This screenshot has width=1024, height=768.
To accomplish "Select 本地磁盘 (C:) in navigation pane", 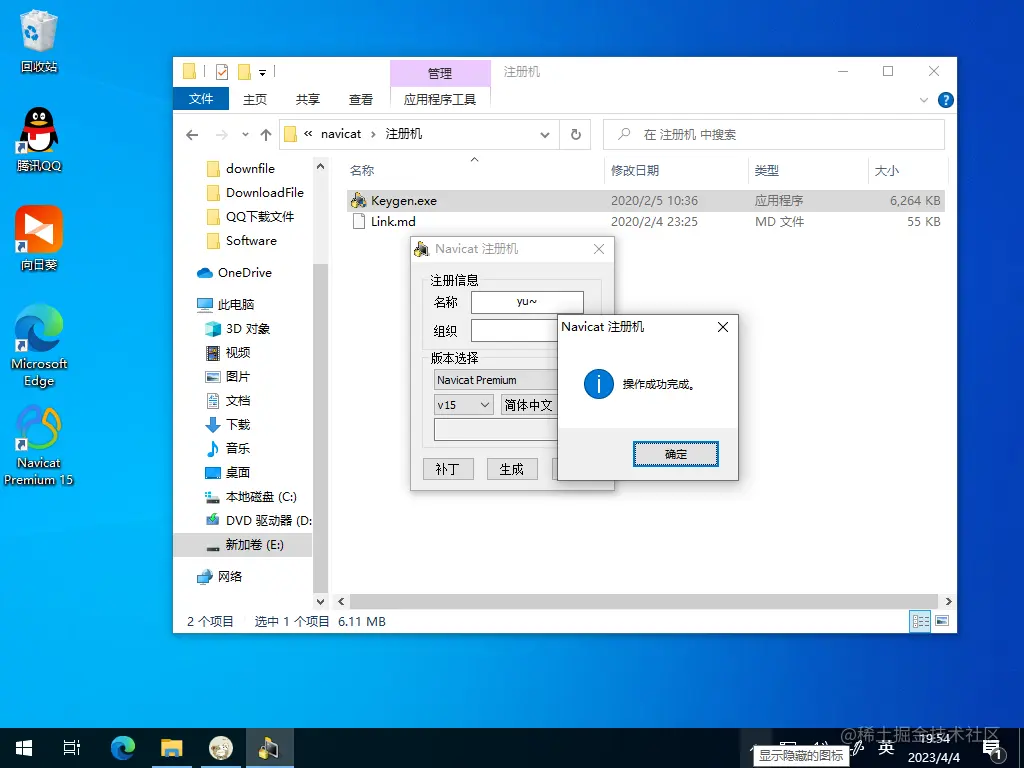I will click(x=261, y=497).
